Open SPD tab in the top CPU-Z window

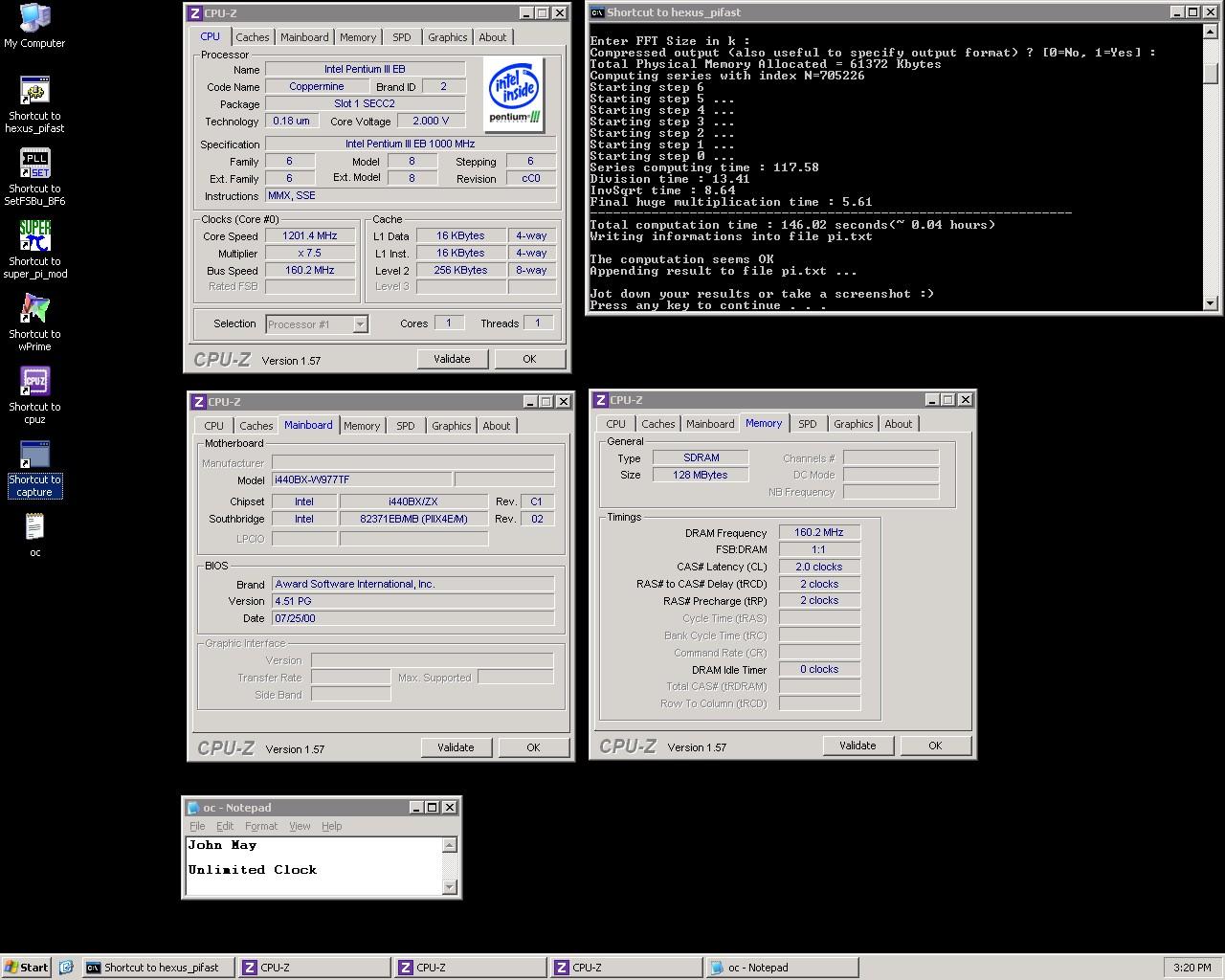click(x=402, y=37)
